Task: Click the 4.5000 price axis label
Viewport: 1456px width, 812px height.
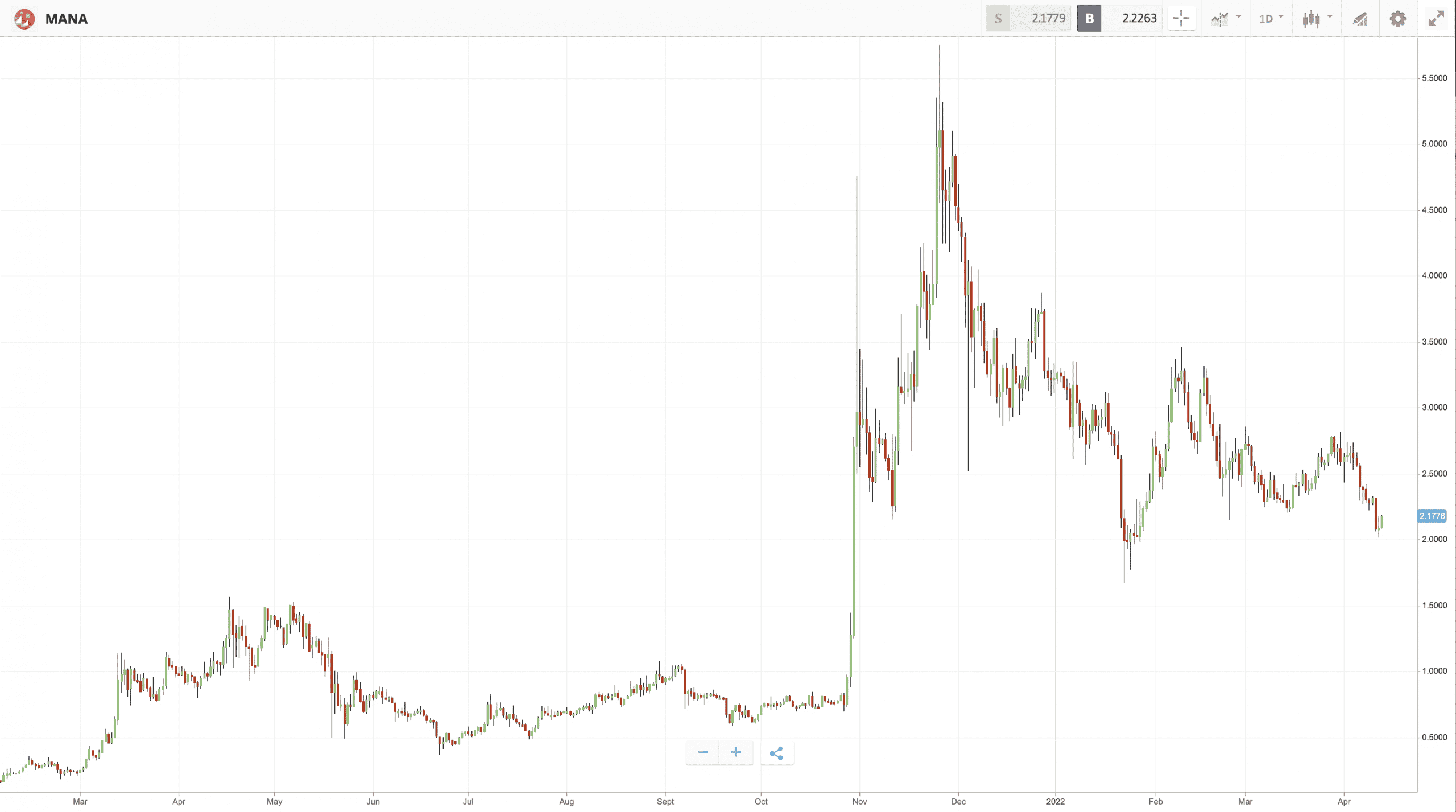Action: click(1434, 210)
